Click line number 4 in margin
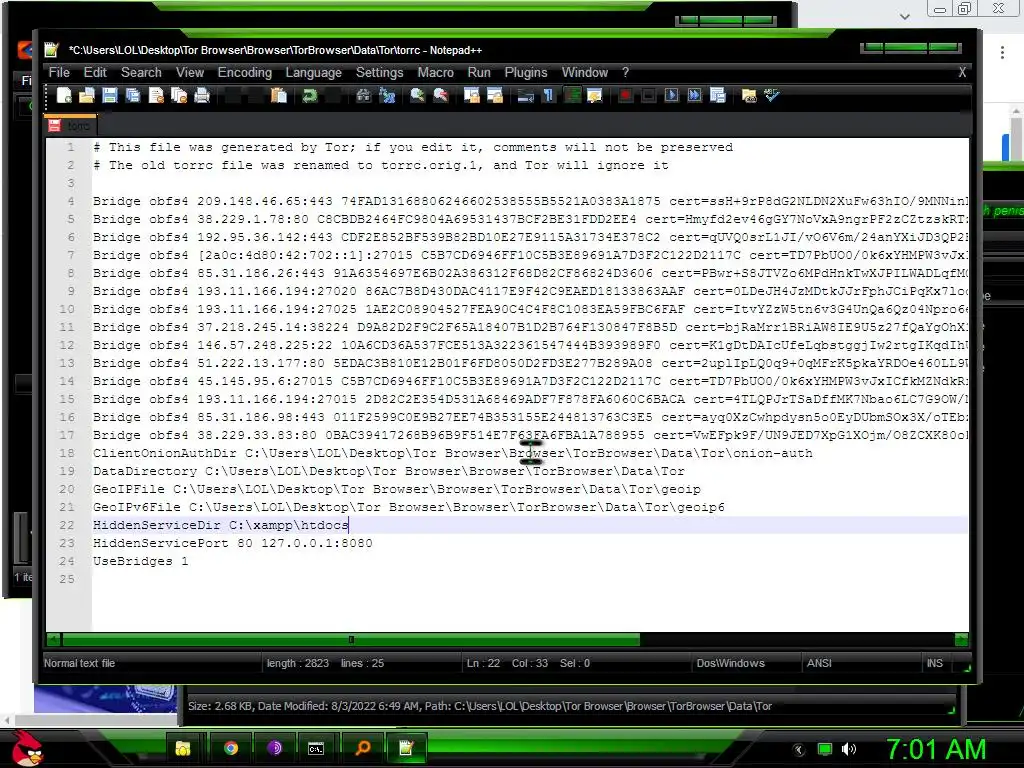 71,201
